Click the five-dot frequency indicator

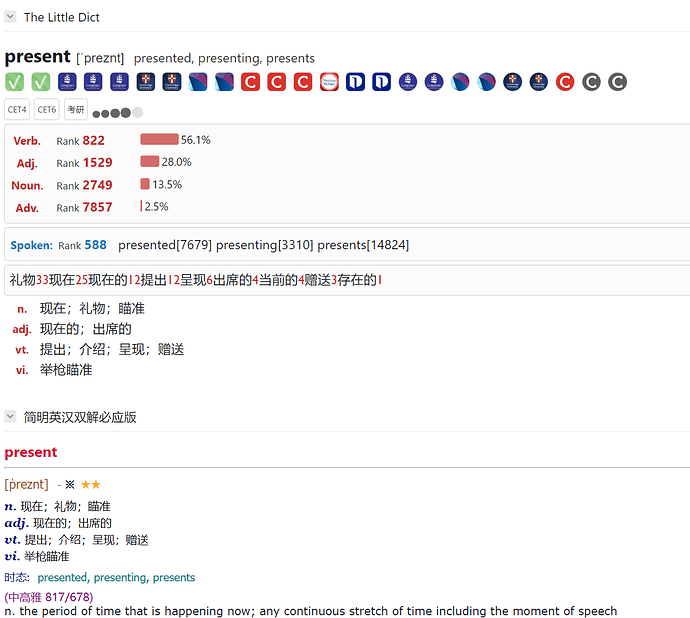click(117, 113)
